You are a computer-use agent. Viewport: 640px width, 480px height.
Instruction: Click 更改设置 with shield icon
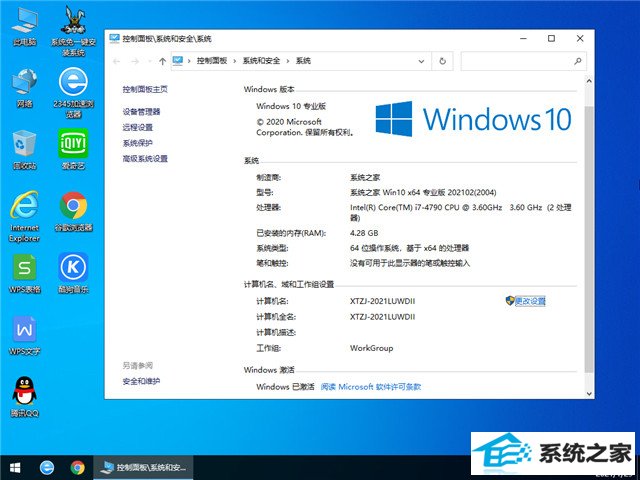coord(525,301)
